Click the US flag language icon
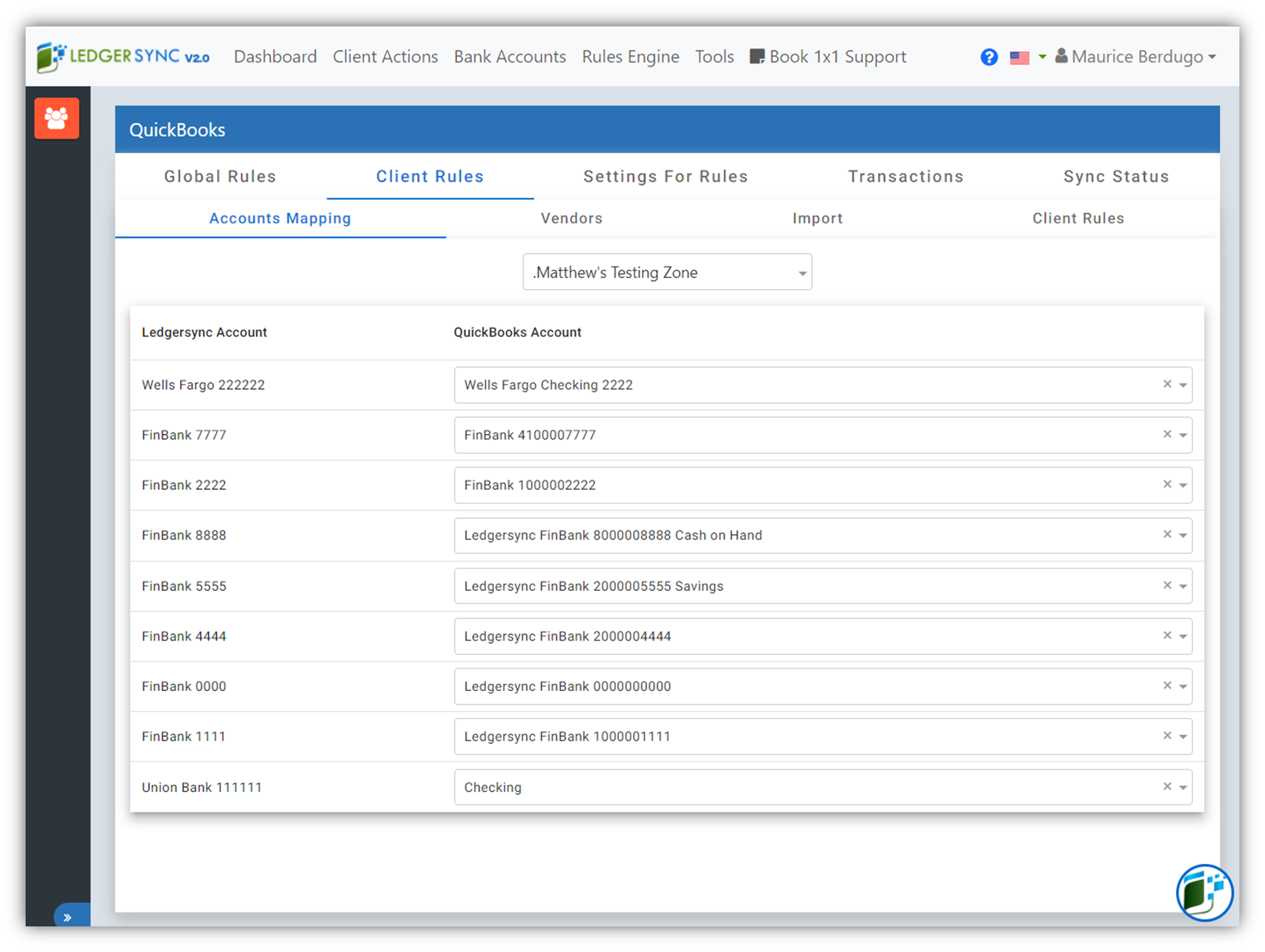 coord(1019,58)
